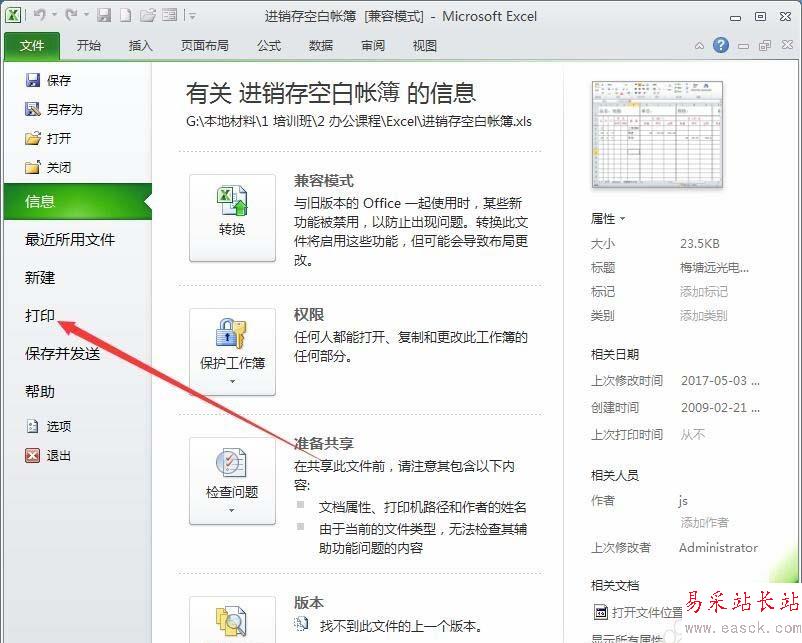Click the 打开文件位置 link

[x=638, y=612]
